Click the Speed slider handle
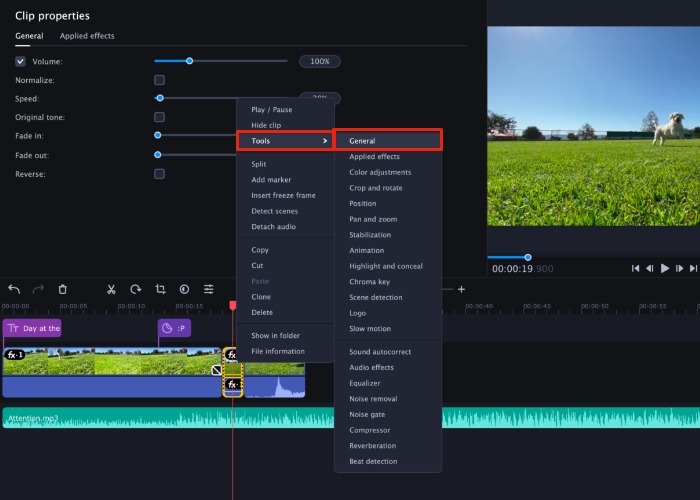The height and width of the screenshot is (500, 700). point(160,98)
